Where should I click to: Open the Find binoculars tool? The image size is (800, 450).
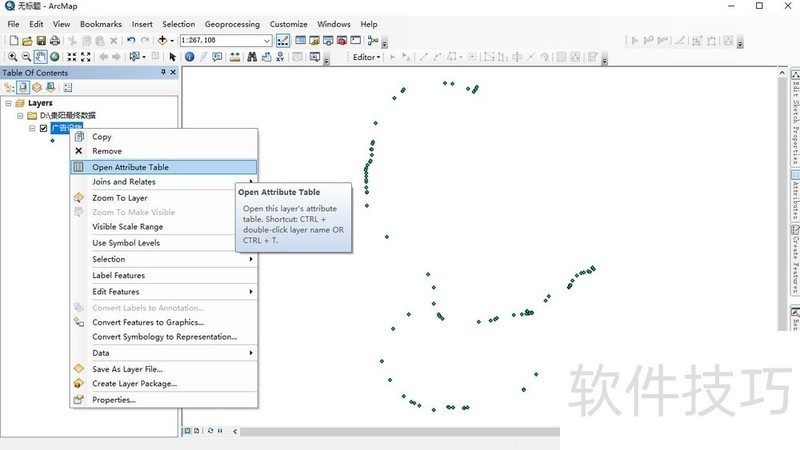point(252,57)
